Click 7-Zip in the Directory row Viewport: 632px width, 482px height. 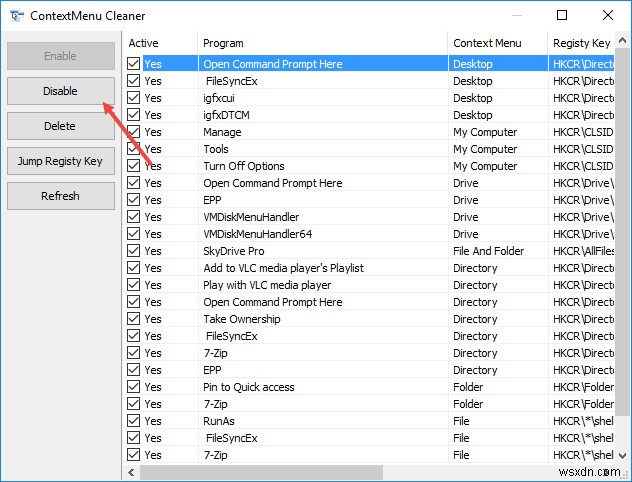215,353
